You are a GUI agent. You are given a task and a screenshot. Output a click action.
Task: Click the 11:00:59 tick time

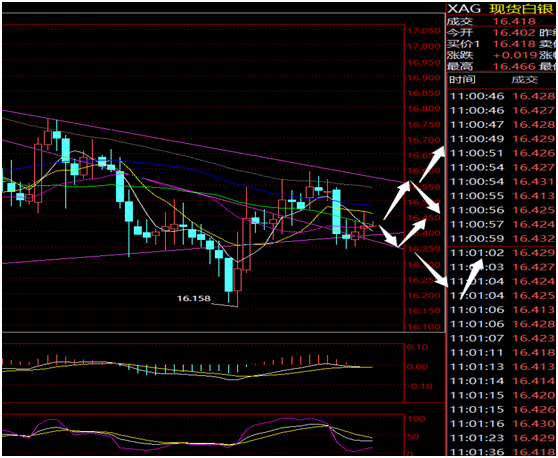click(477, 238)
